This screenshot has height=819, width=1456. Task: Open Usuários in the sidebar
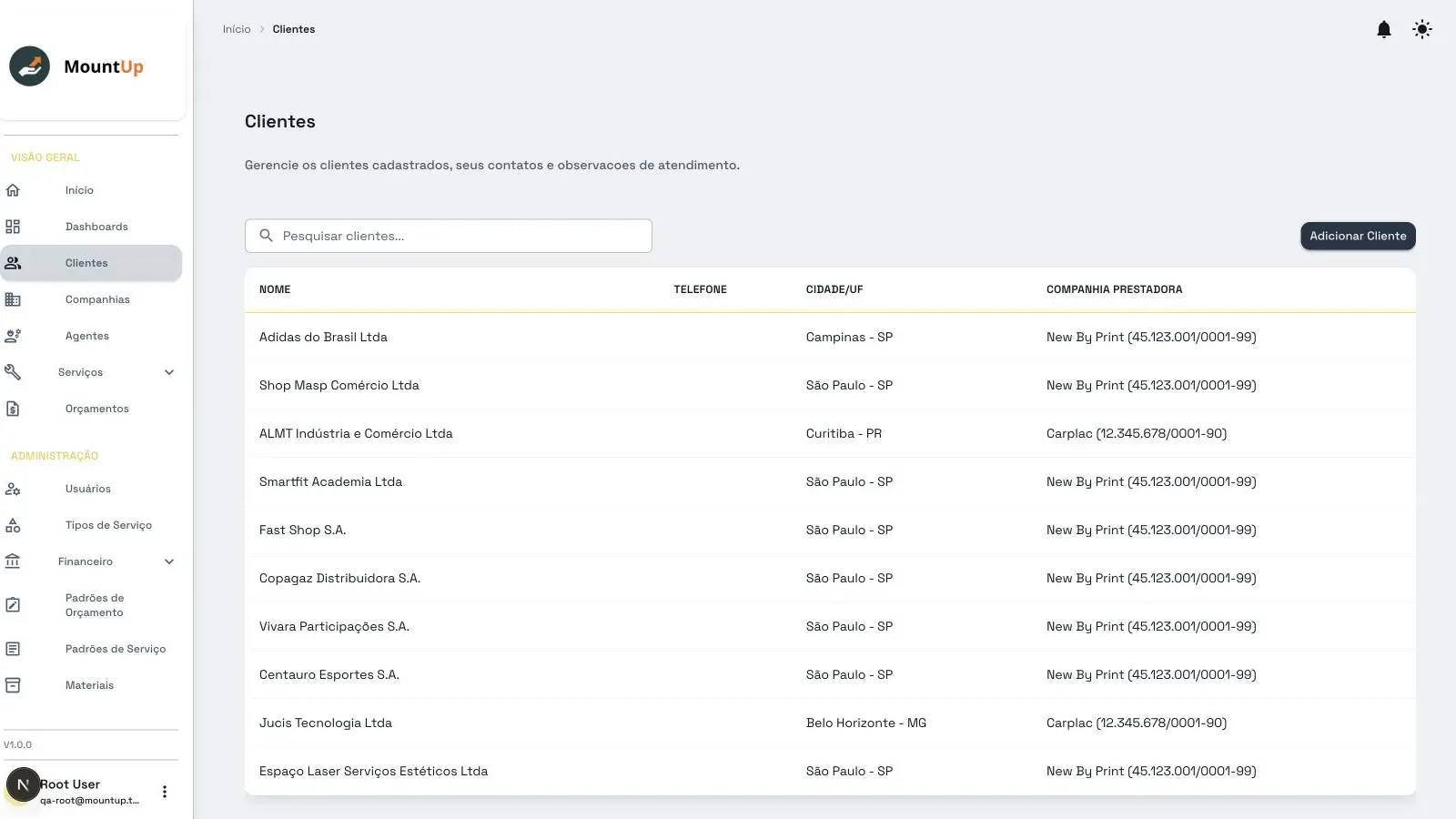tap(91, 489)
